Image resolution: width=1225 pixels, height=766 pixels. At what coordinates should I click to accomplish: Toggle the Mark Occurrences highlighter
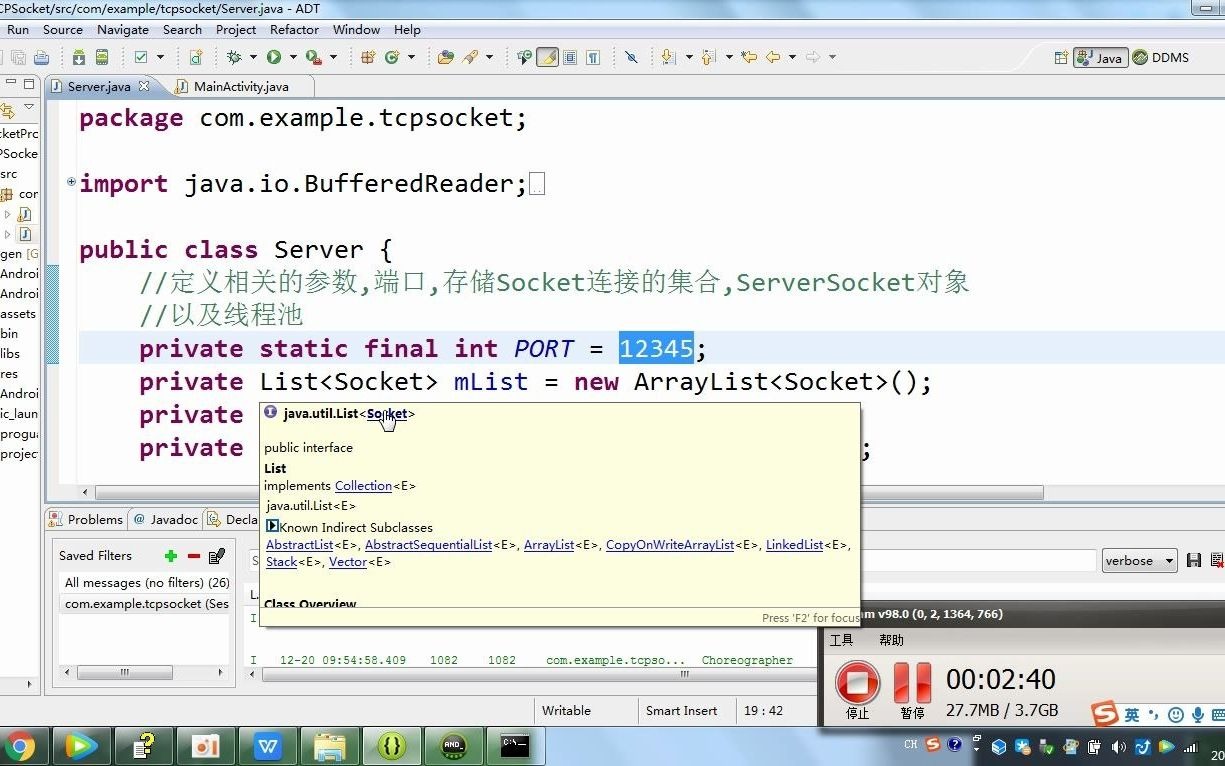coord(546,57)
